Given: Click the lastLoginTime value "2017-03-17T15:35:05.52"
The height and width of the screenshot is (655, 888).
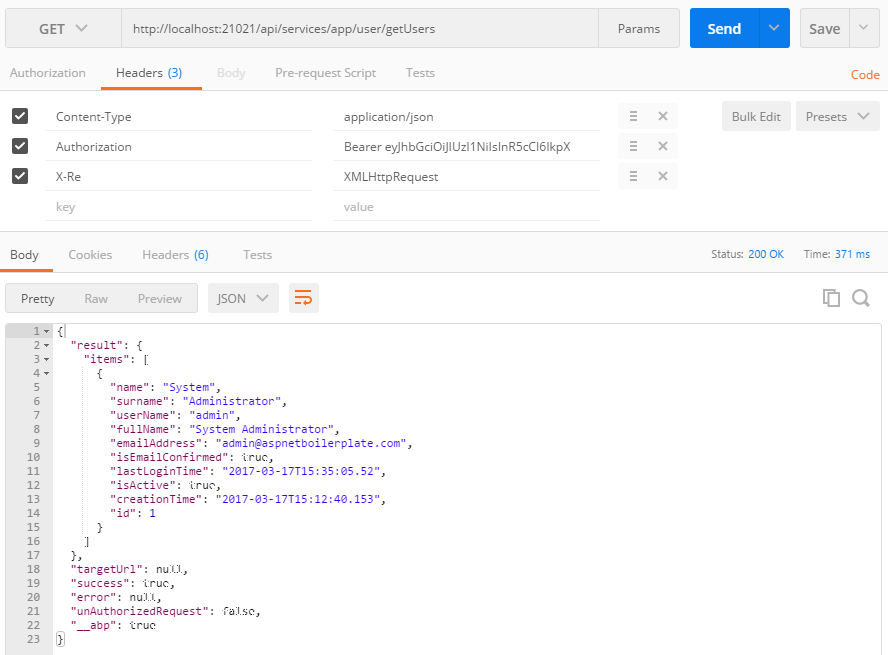Looking at the screenshot, I should pyautogui.click(x=301, y=471).
